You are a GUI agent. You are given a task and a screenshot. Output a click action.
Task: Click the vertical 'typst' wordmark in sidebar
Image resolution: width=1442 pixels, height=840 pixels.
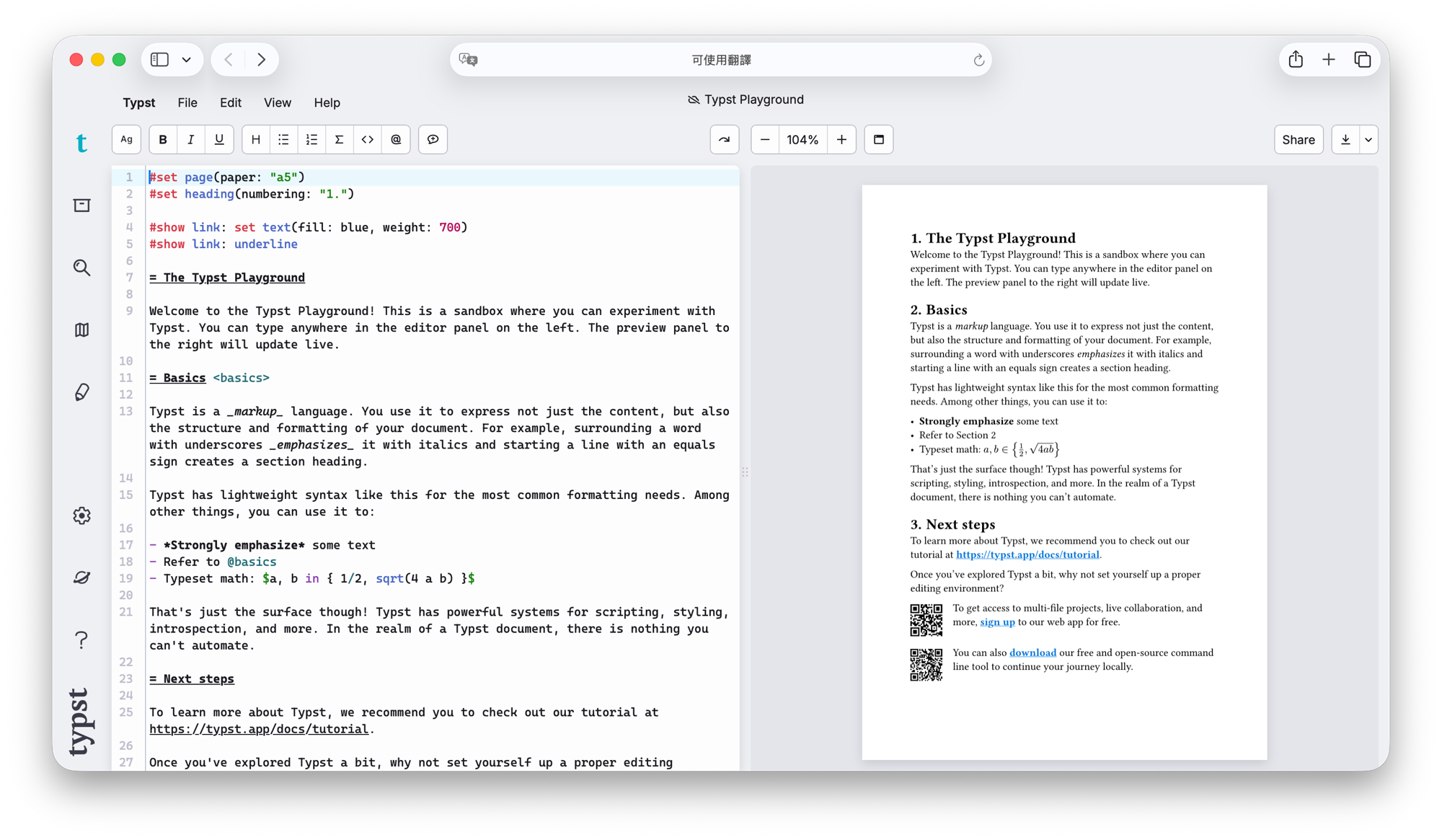pos(81,722)
